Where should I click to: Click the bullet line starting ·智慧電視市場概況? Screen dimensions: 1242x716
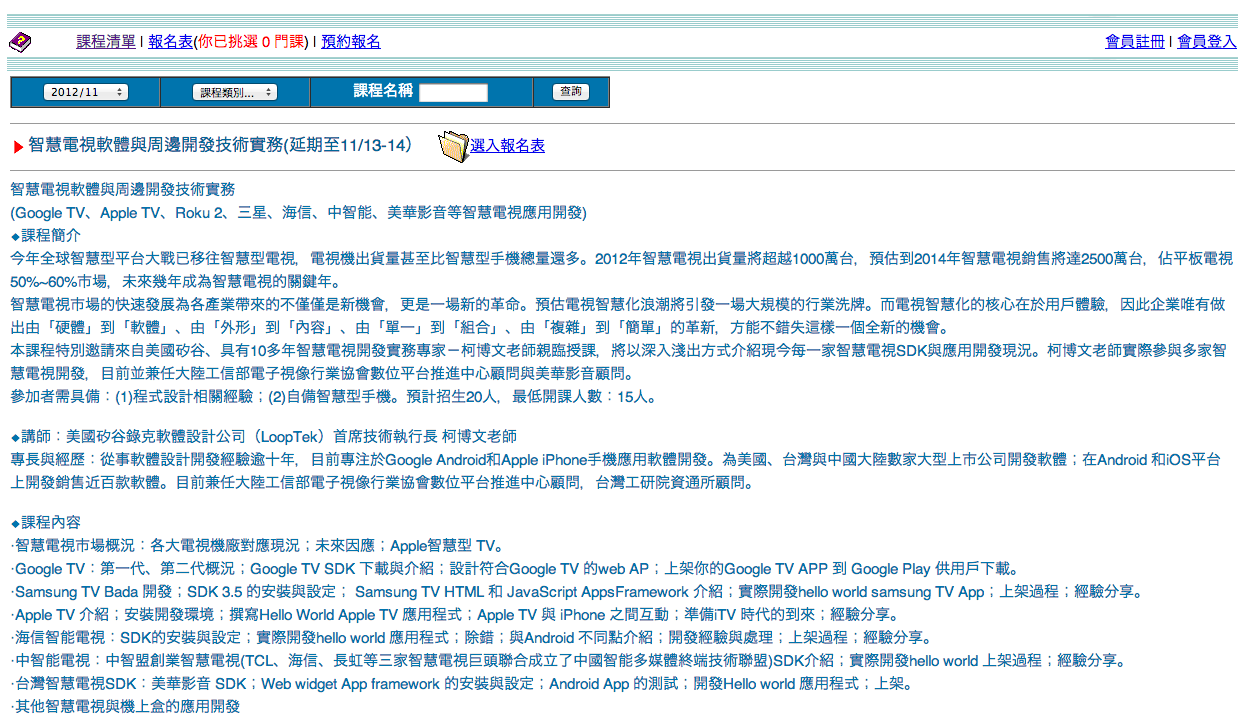pyautogui.click(x=257, y=546)
